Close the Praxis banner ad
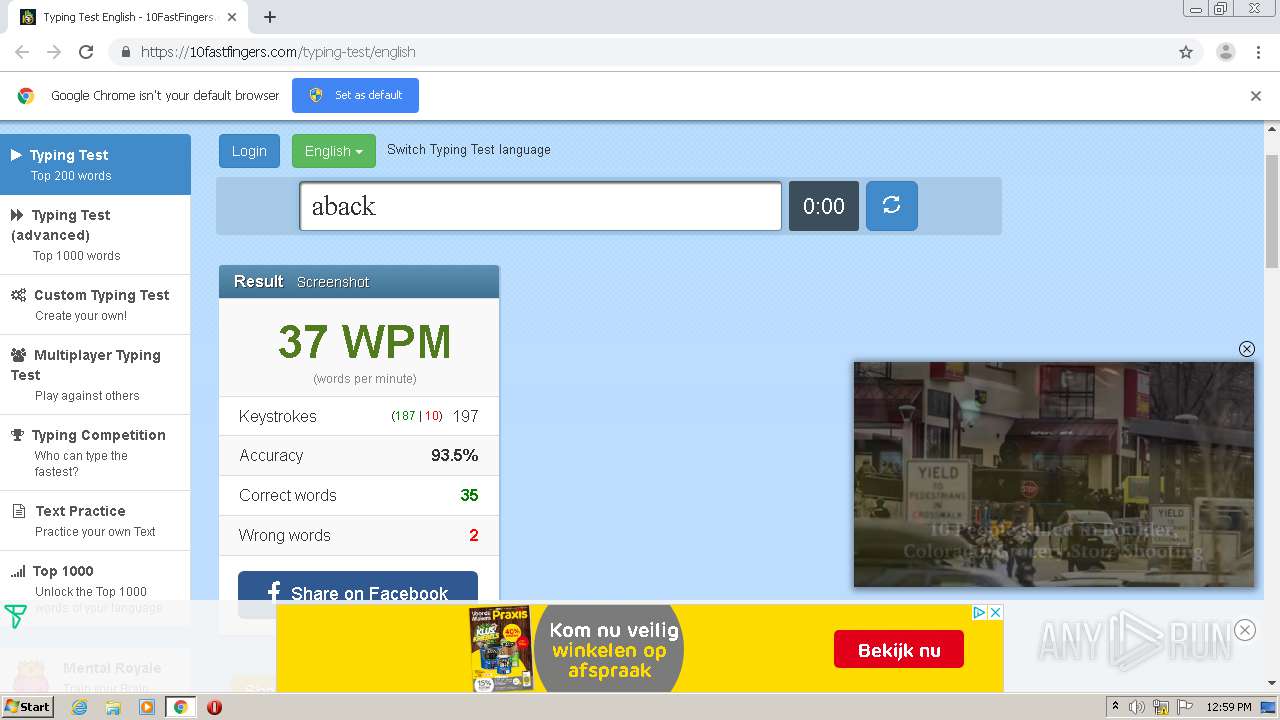 pyautogui.click(x=995, y=612)
